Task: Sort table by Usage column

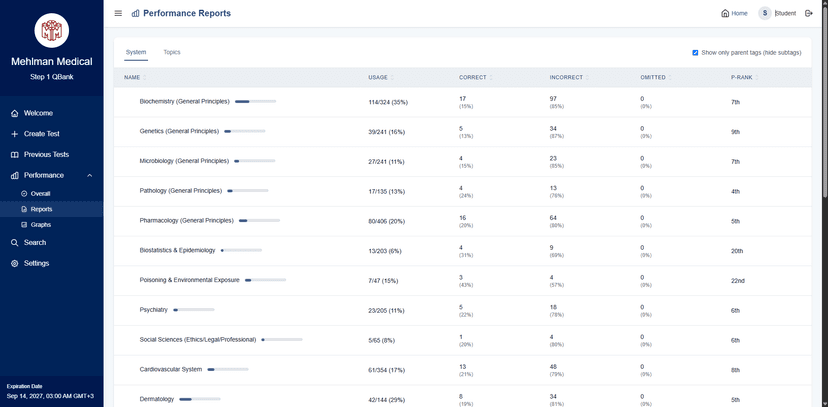Action: [x=380, y=78]
